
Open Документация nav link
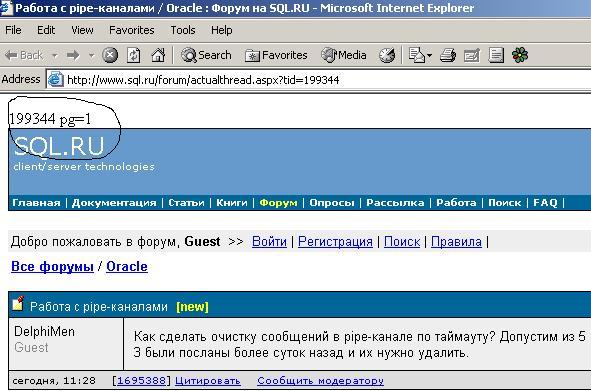(114, 203)
